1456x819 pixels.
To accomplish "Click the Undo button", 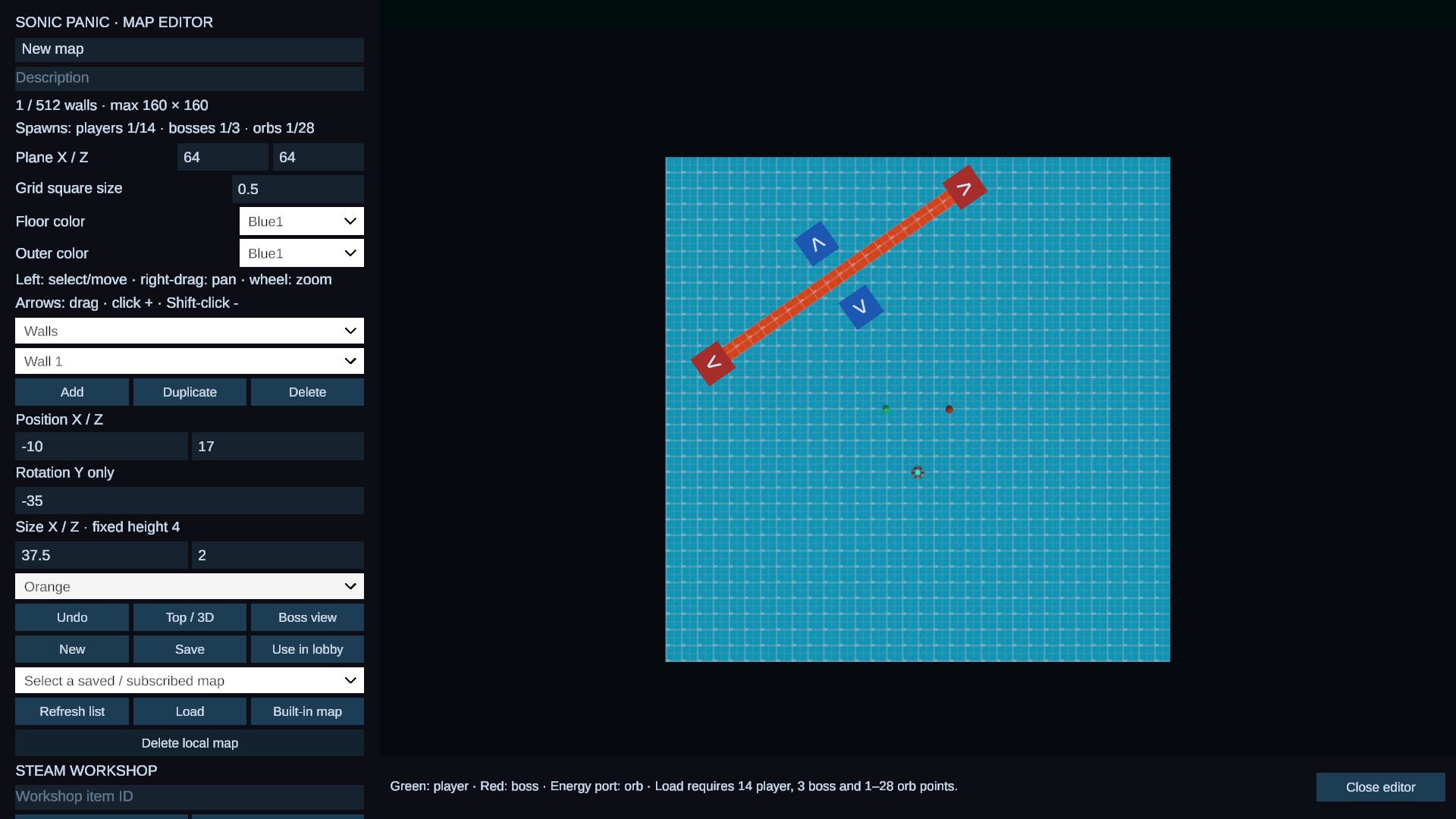I will [72, 617].
